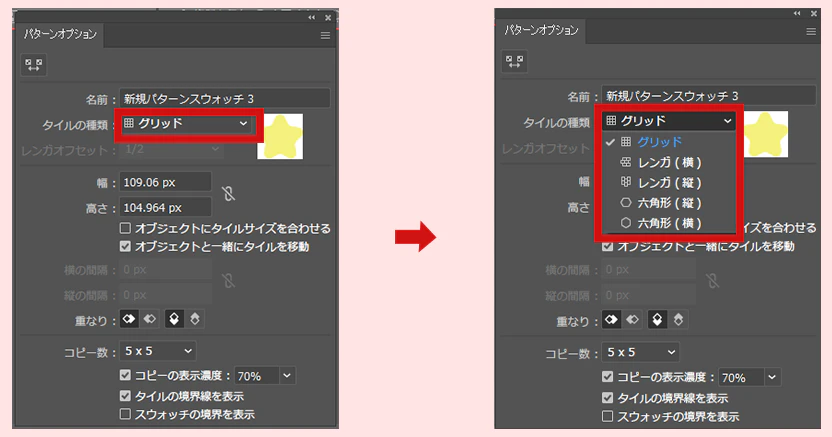Screen dimensions: 832x437
Task: Check オブジェクトにタイルサイズを合わせる in left panel
Action: (x=125, y=228)
